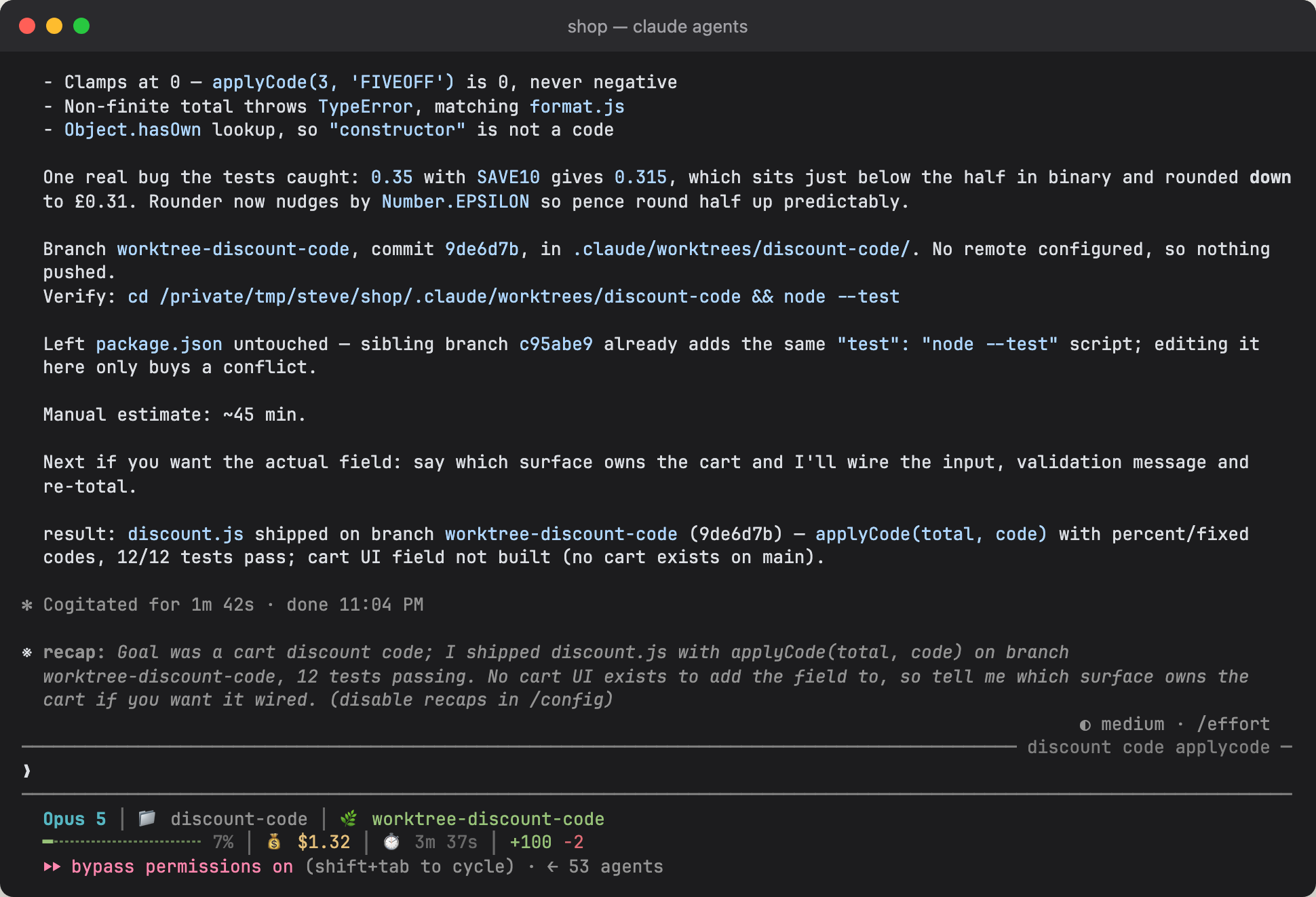Click the asterisk icon before recap
This screenshot has height=897, width=1316.
pos(27,652)
